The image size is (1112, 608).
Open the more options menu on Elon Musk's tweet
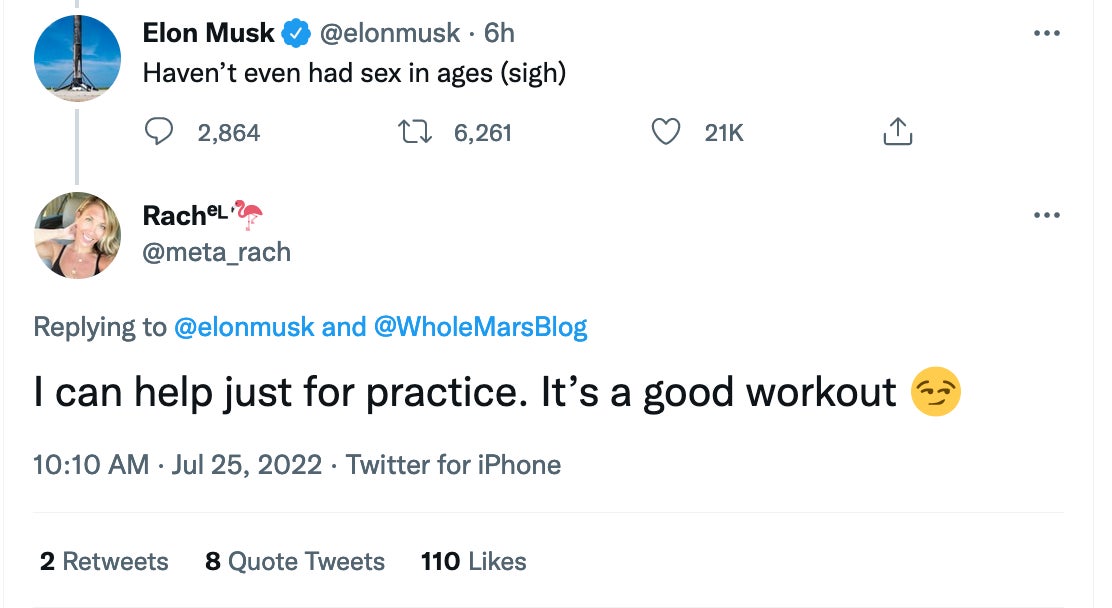pyautogui.click(x=1048, y=32)
